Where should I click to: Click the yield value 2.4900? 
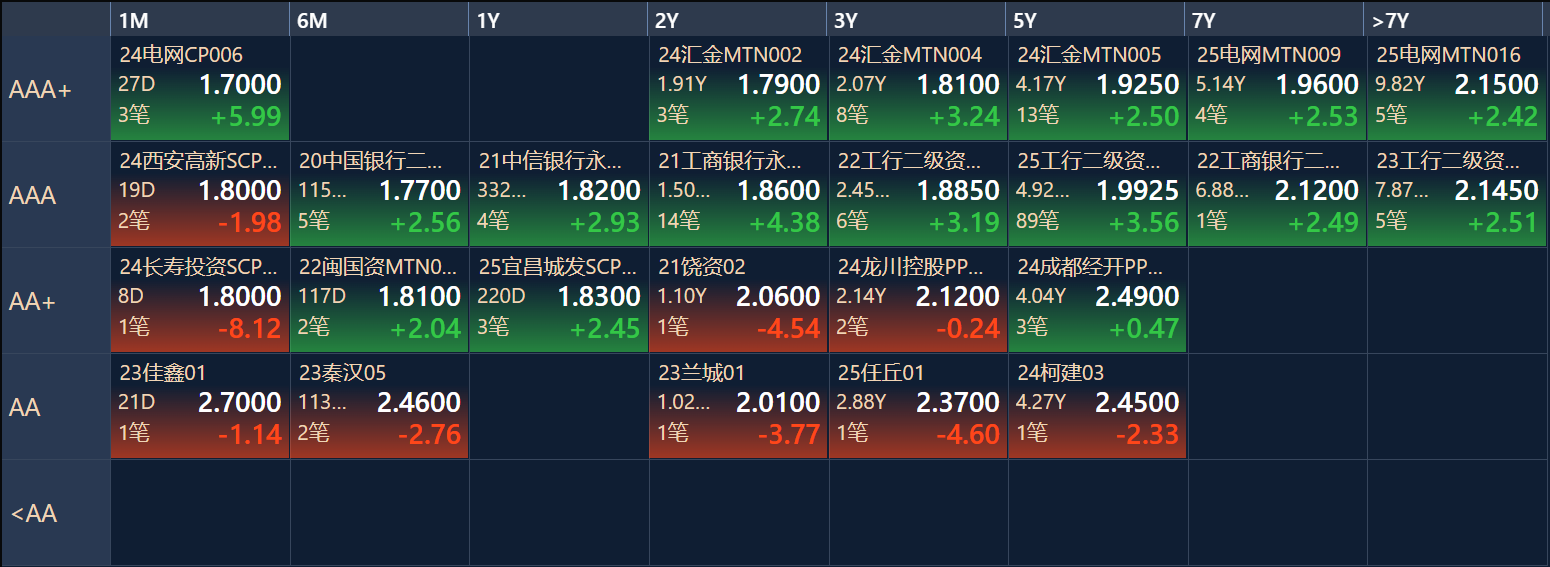coord(1138,296)
